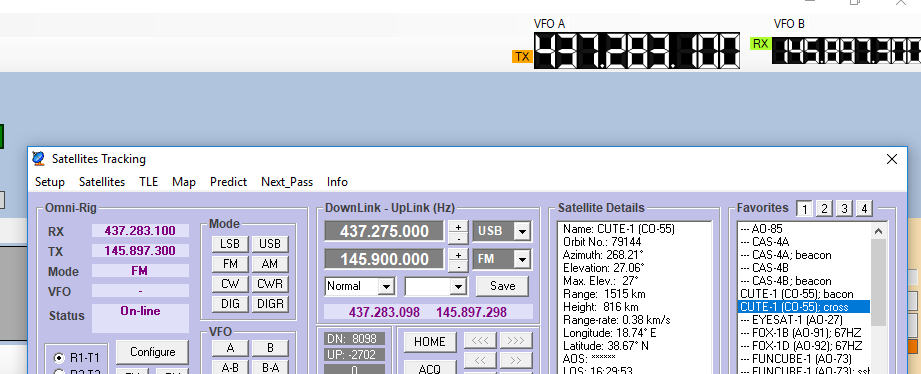Click the >> step tuning button
Viewport: 921px width, 374px height.
tap(515, 360)
